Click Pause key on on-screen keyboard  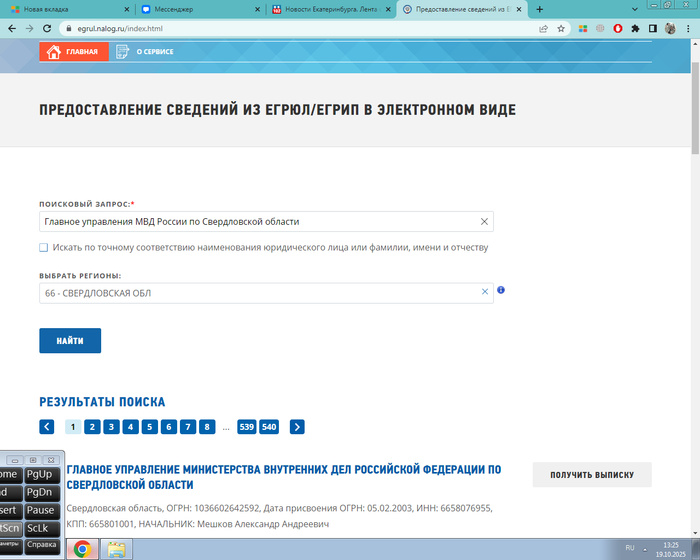tap(42, 510)
